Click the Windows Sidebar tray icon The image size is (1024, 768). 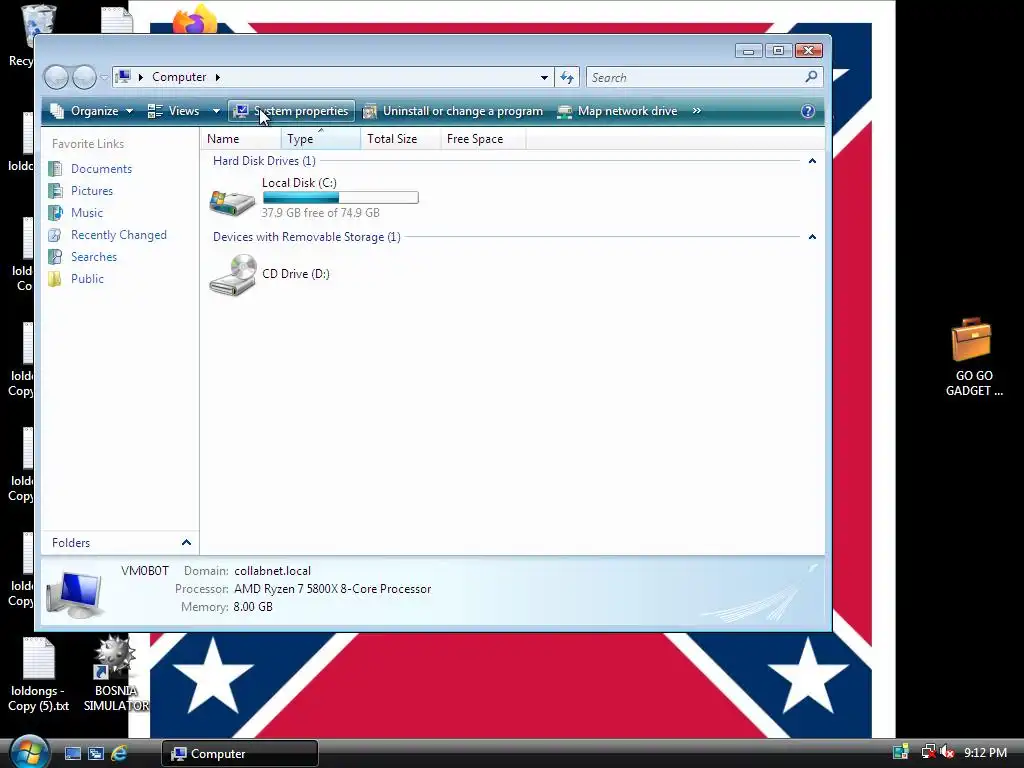pos(901,752)
